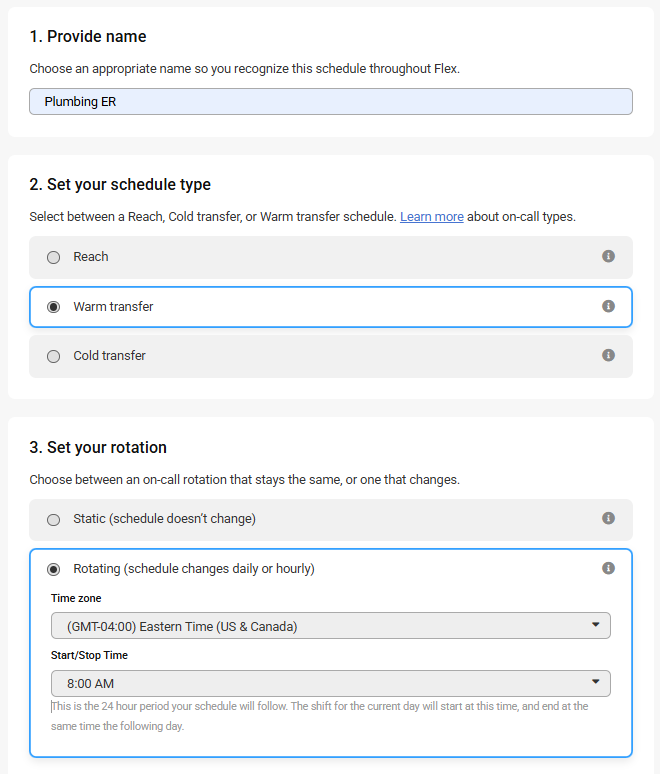Click the Static rotation option row
660x774 pixels.
tap(330, 520)
